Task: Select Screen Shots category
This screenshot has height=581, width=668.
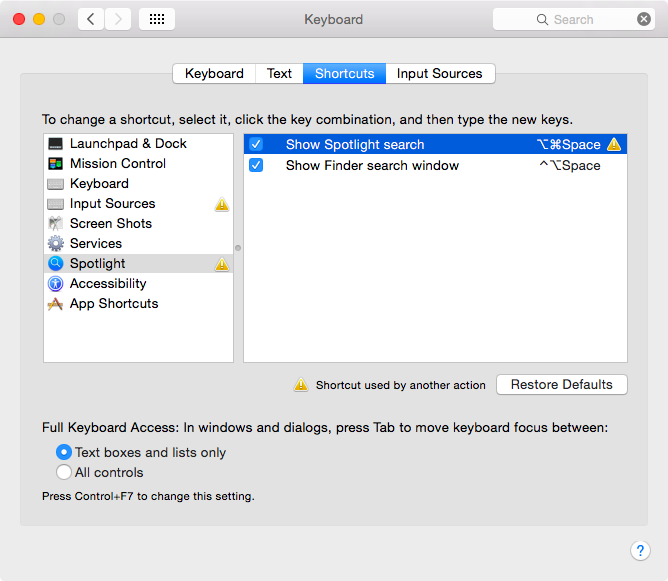Action: coord(138,224)
